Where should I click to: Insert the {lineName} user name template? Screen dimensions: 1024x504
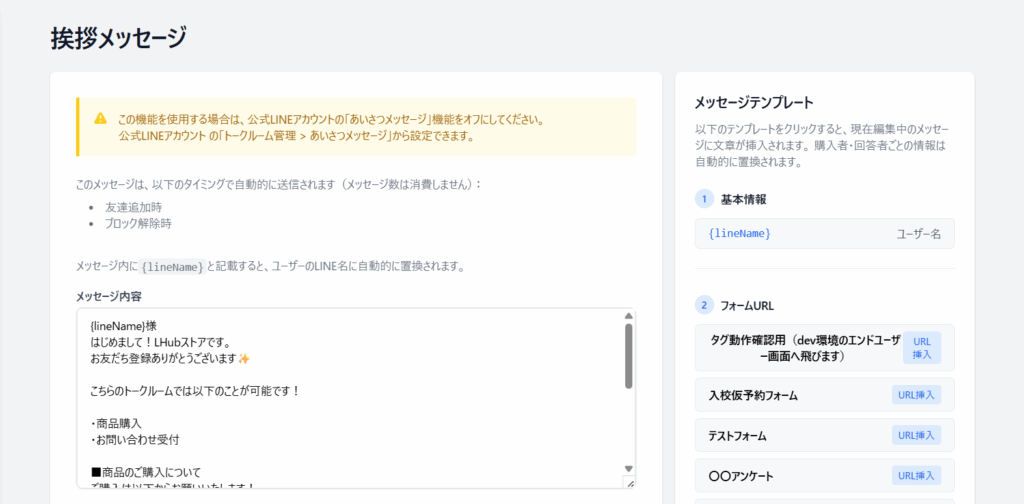(824, 234)
